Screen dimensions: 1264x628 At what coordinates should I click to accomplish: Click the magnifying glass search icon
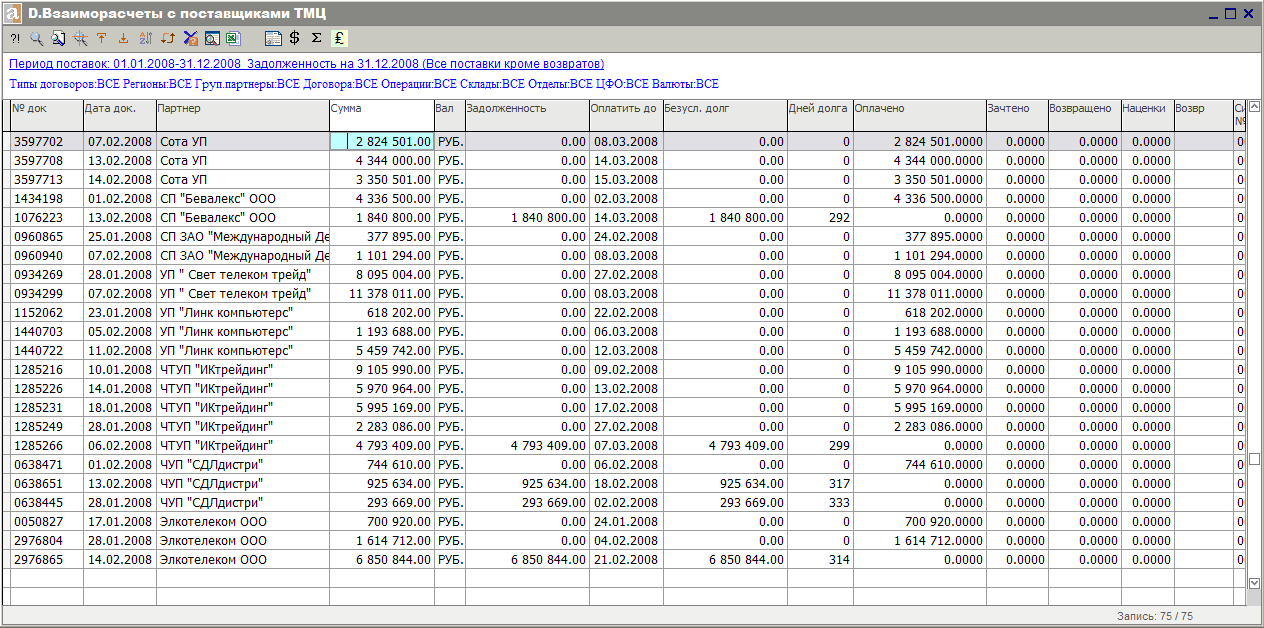point(36,38)
